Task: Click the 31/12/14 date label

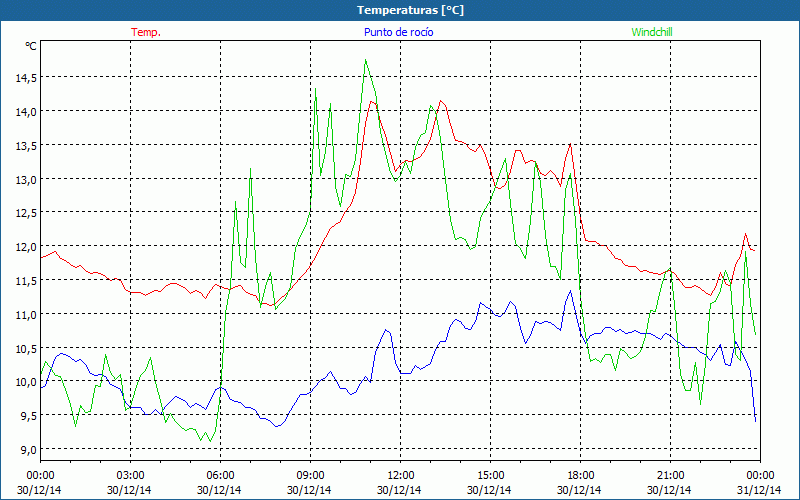Action: click(x=760, y=490)
